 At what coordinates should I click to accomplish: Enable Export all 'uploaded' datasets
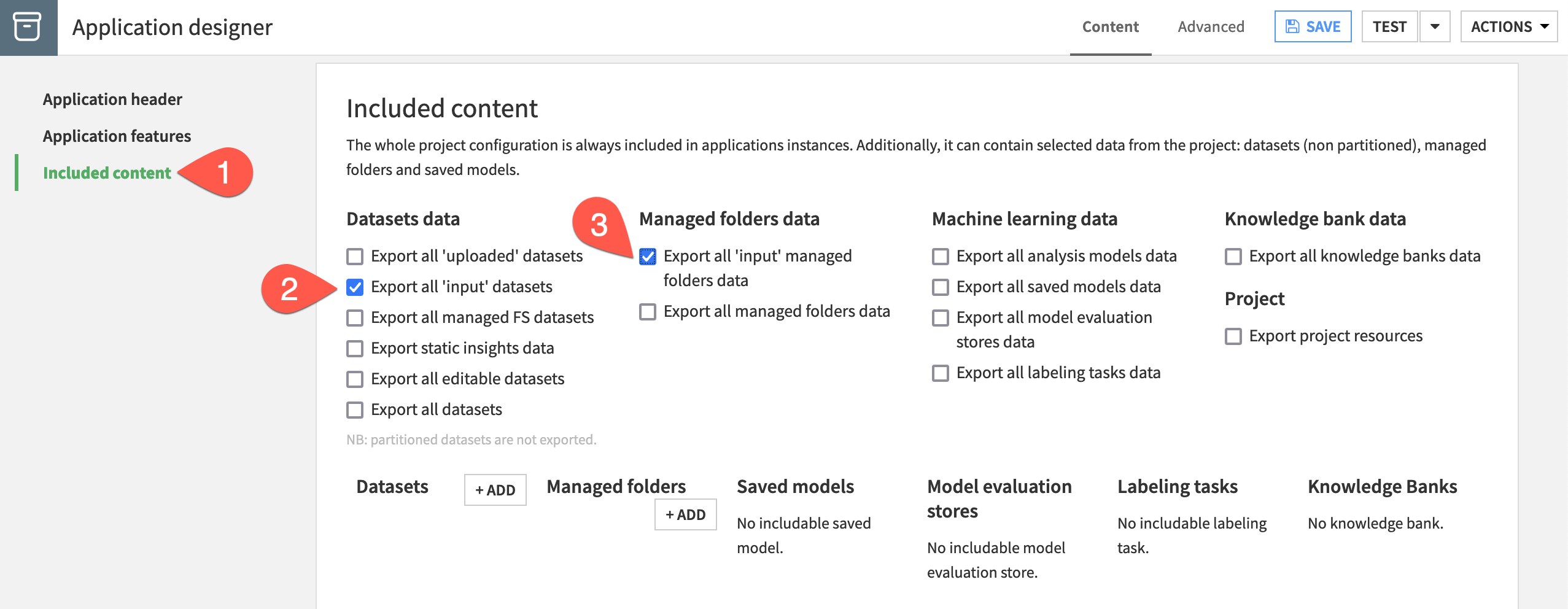(x=355, y=256)
